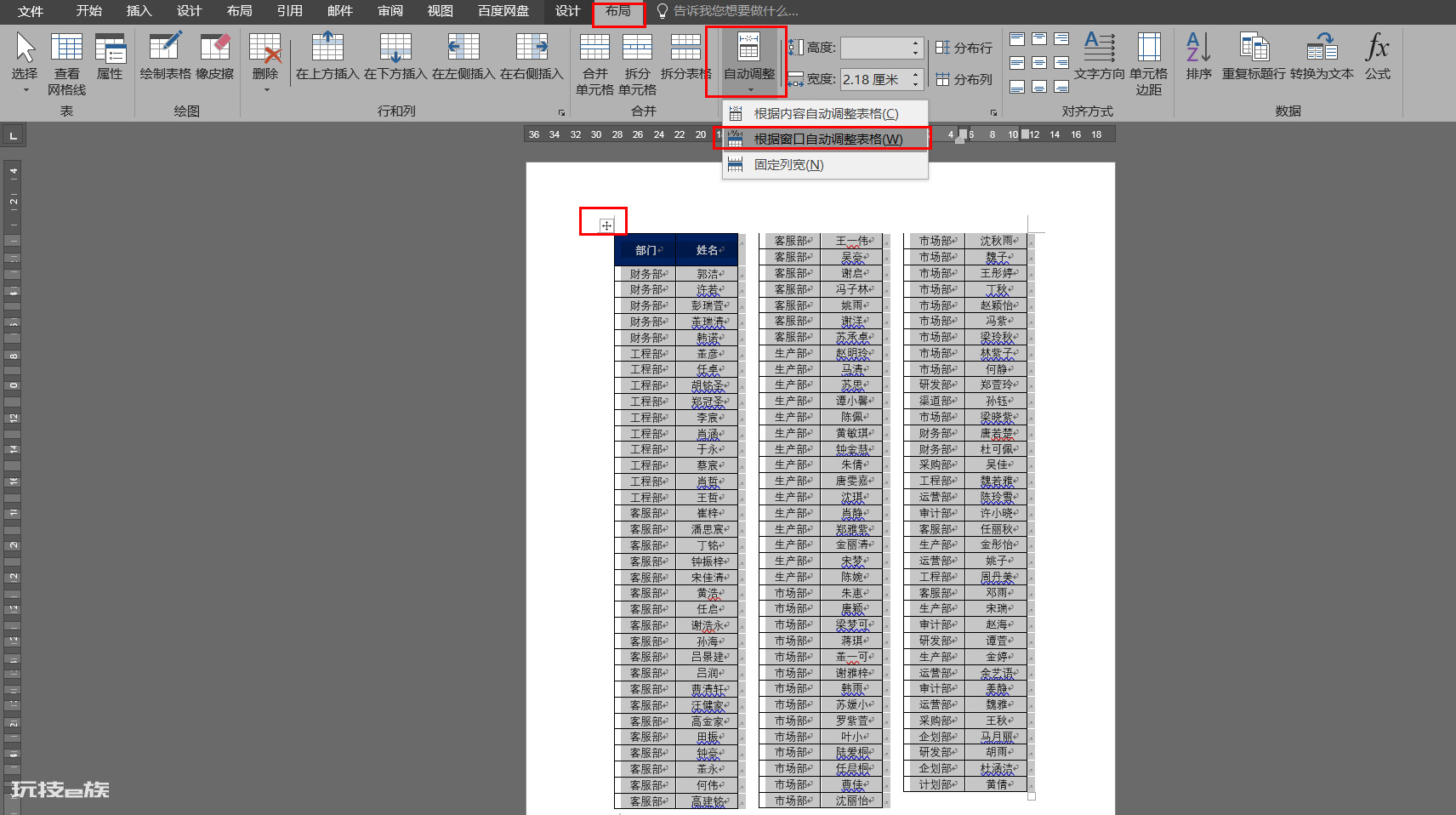Viewport: 1456px width, 815px height.
Task: Click the cell containing 潘思宸
Action: point(707,529)
